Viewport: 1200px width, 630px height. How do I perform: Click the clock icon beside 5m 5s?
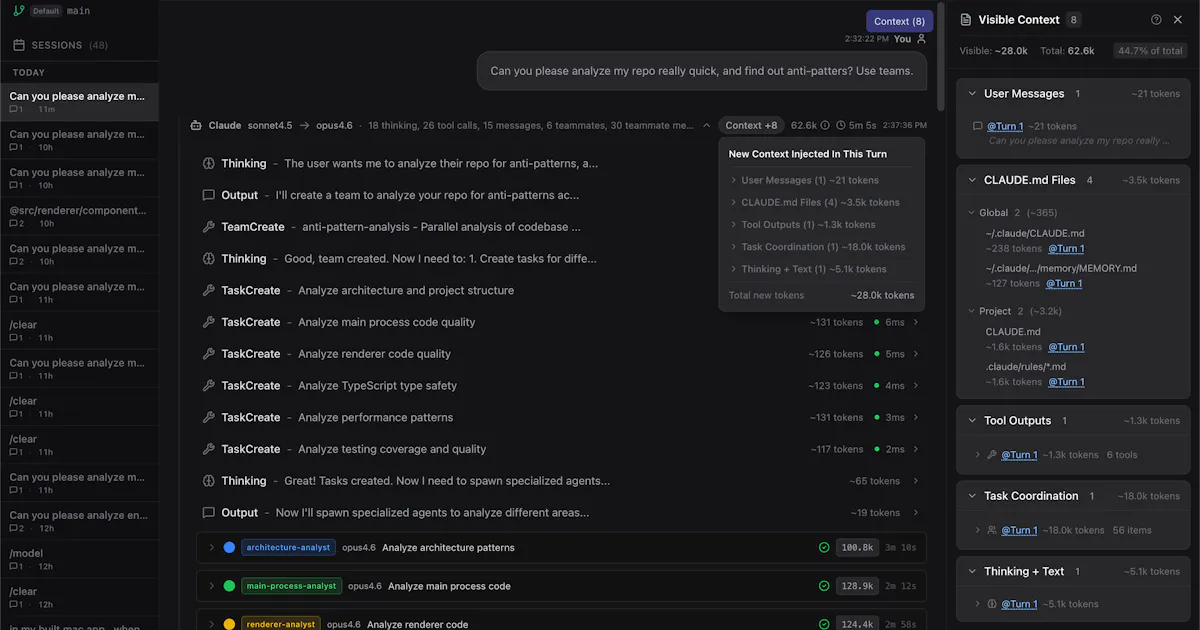coord(841,126)
